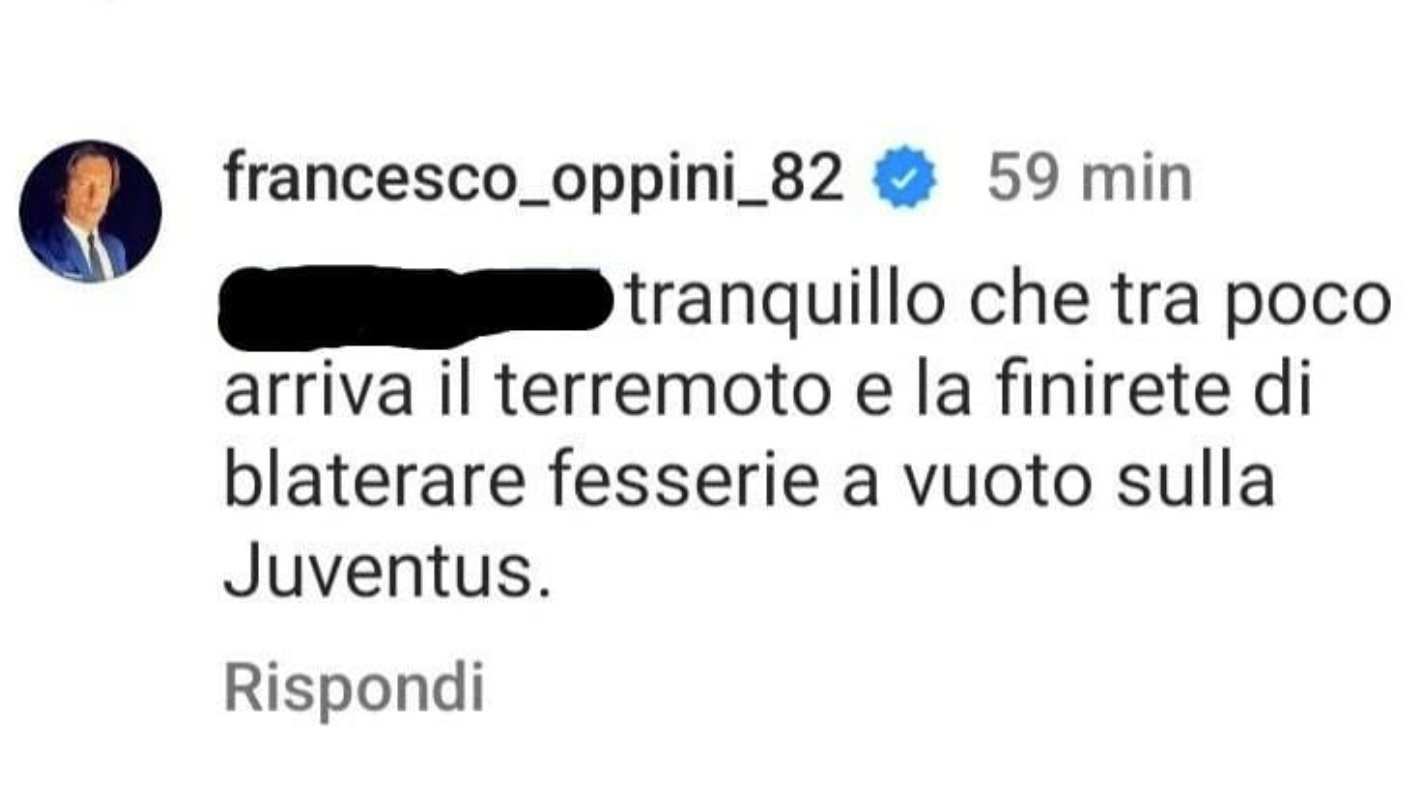Click the word che in the comment
Viewport: 1419px width, 800px height.
1022,304
